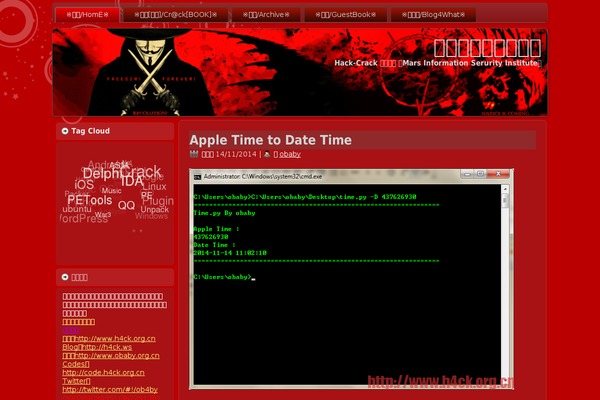Select the Delphi tag in tag cloud

101,173
